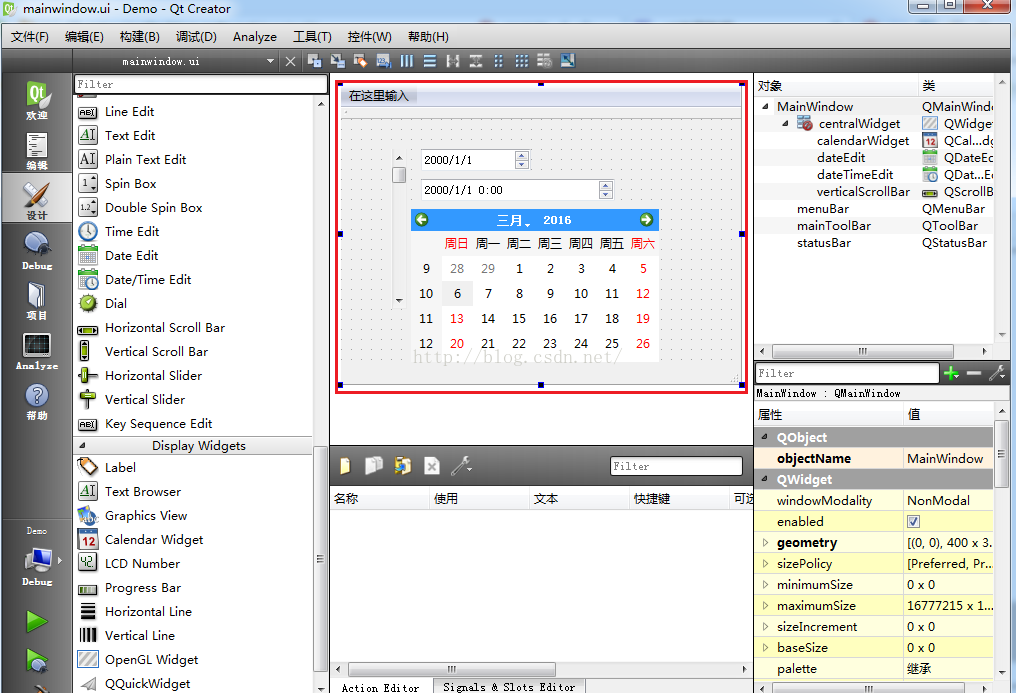1016x693 pixels.
Task: Open the 调试(D) menu
Action: coord(196,37)
